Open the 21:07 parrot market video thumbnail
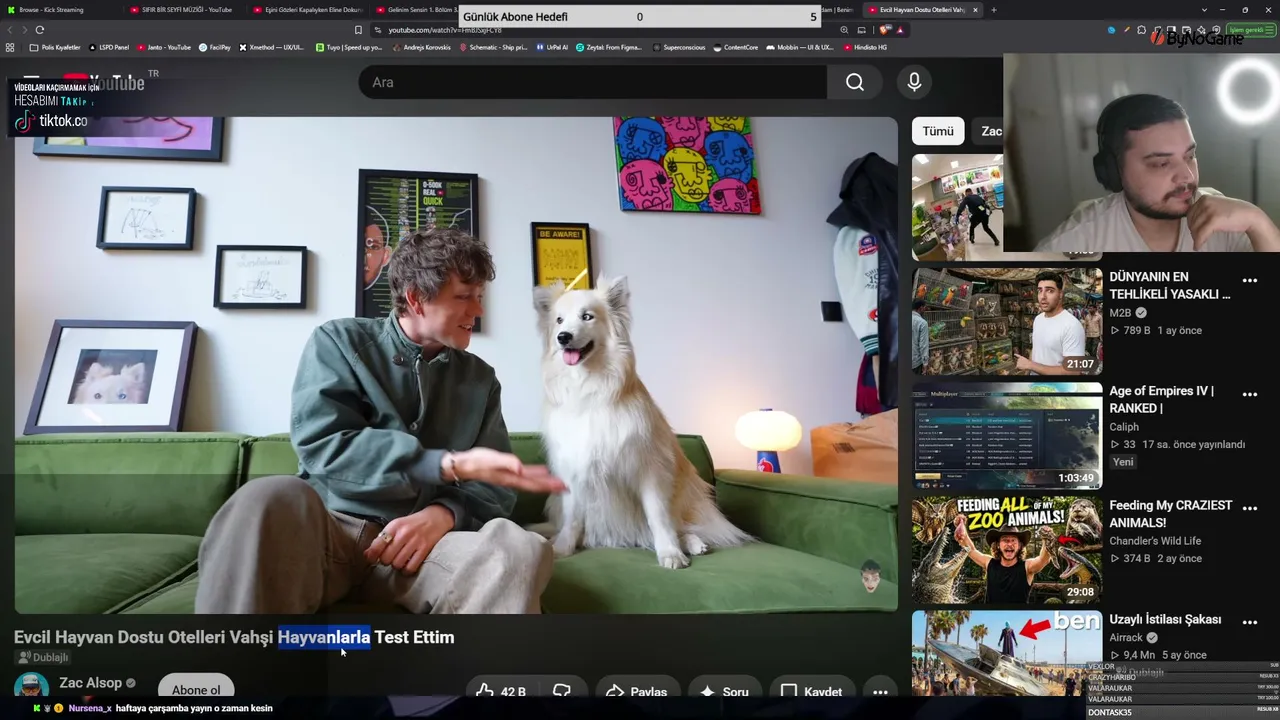The image size is (1280, 720). (x=1007, y=321)
